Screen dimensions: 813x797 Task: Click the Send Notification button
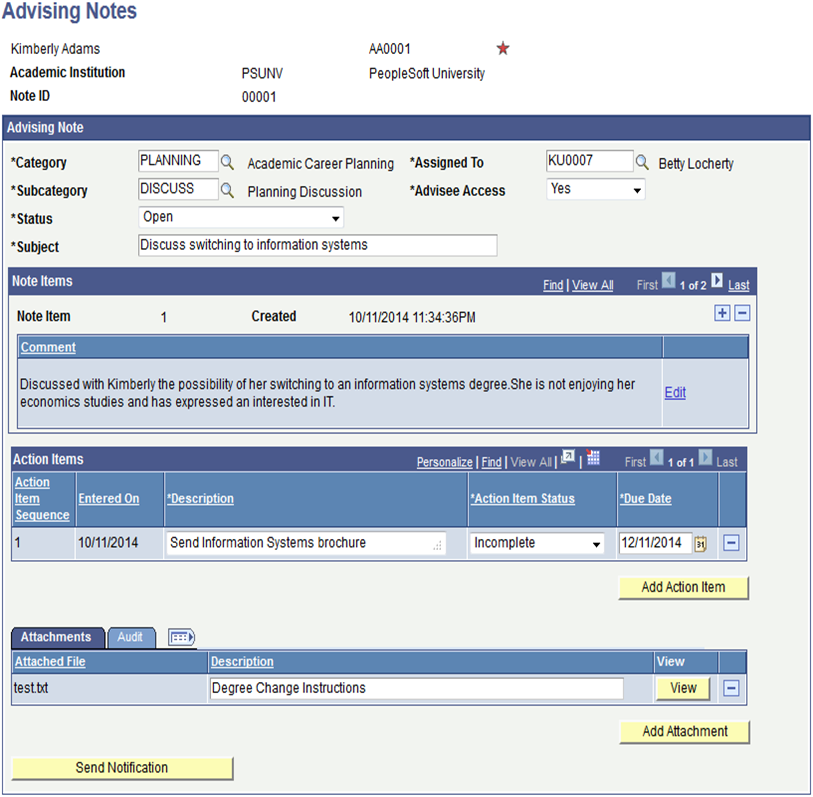click(122, 768)
